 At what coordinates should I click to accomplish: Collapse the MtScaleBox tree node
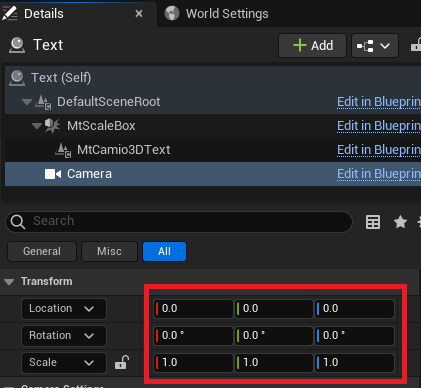(x=37, y=126)
